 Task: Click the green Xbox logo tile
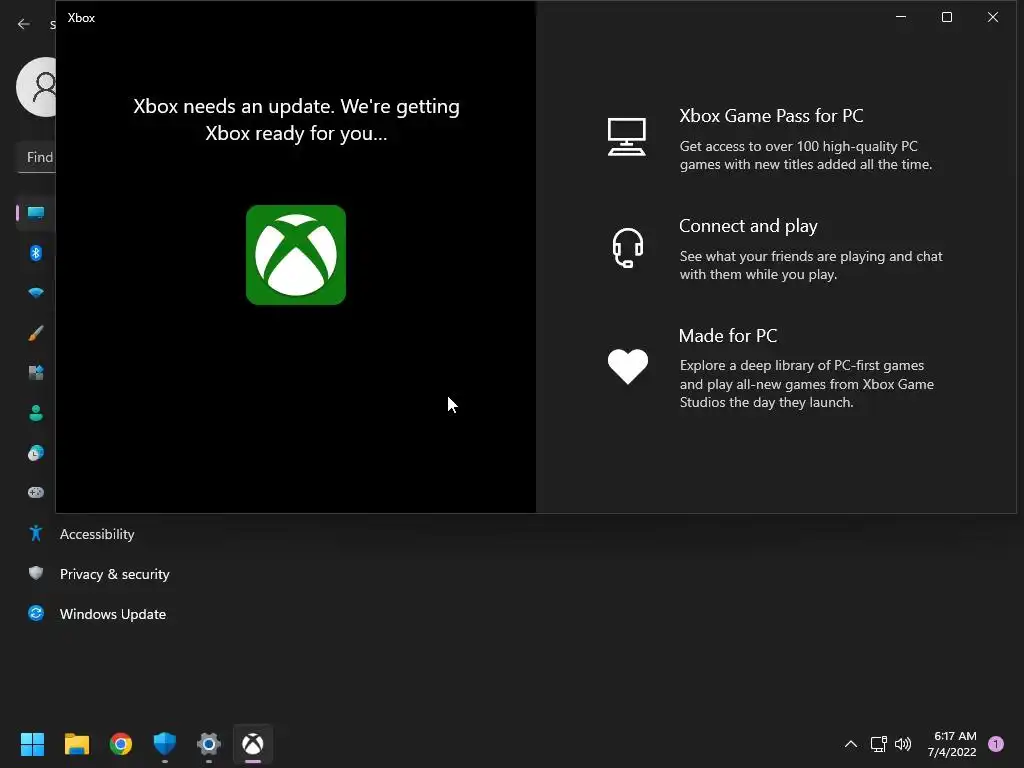coord(296,255)
